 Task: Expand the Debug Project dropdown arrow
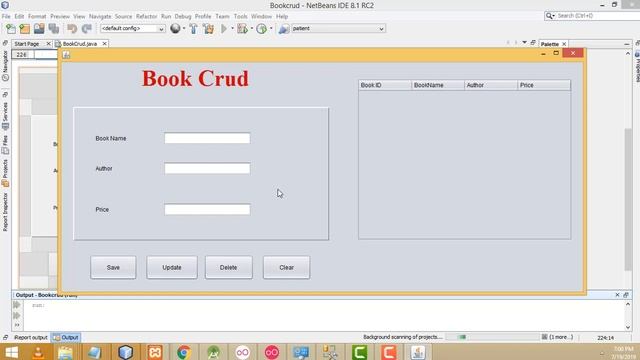click(251, 29)
